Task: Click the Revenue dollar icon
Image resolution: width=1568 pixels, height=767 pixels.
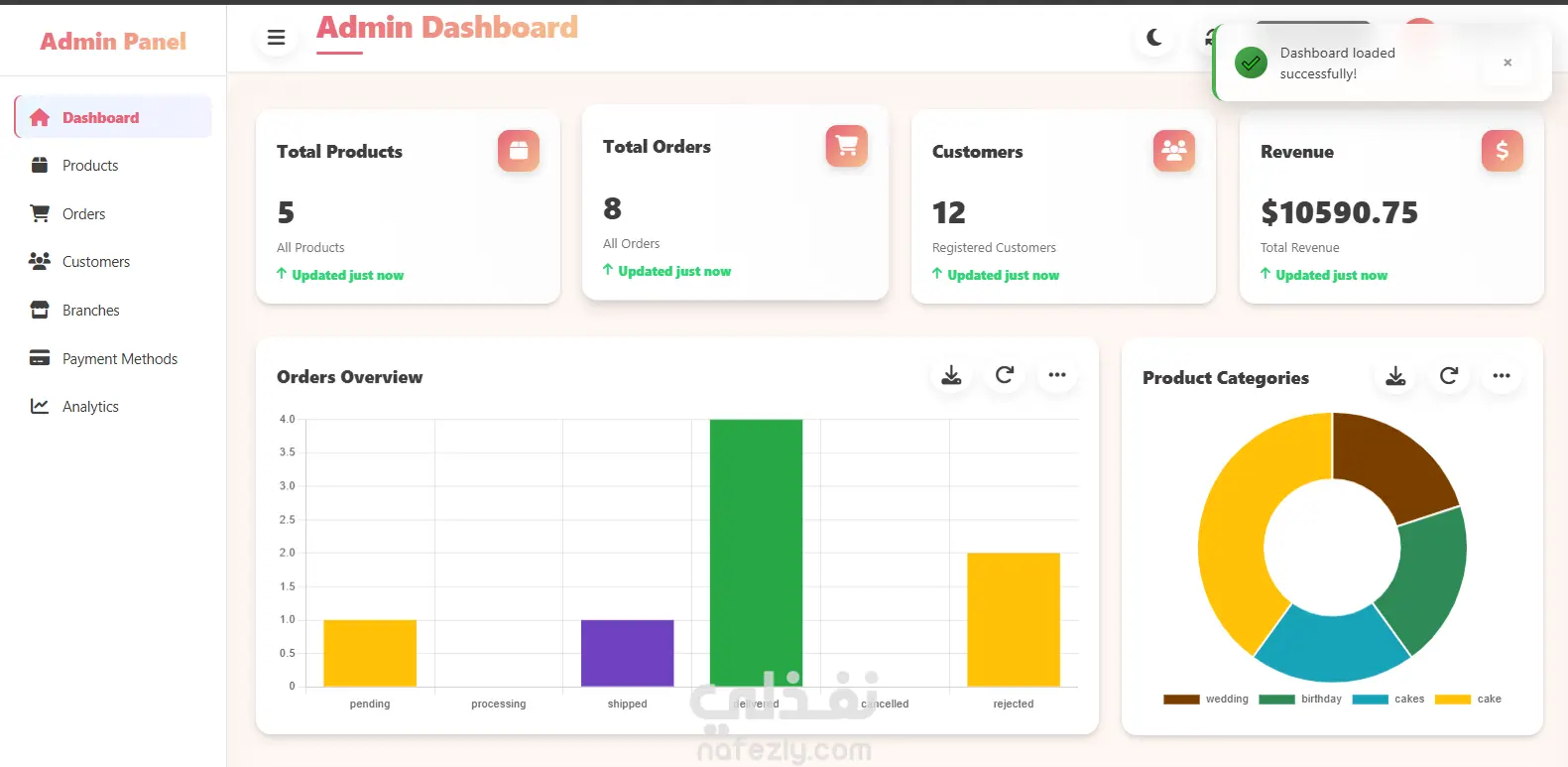Action: click(x=1503, y=151)
